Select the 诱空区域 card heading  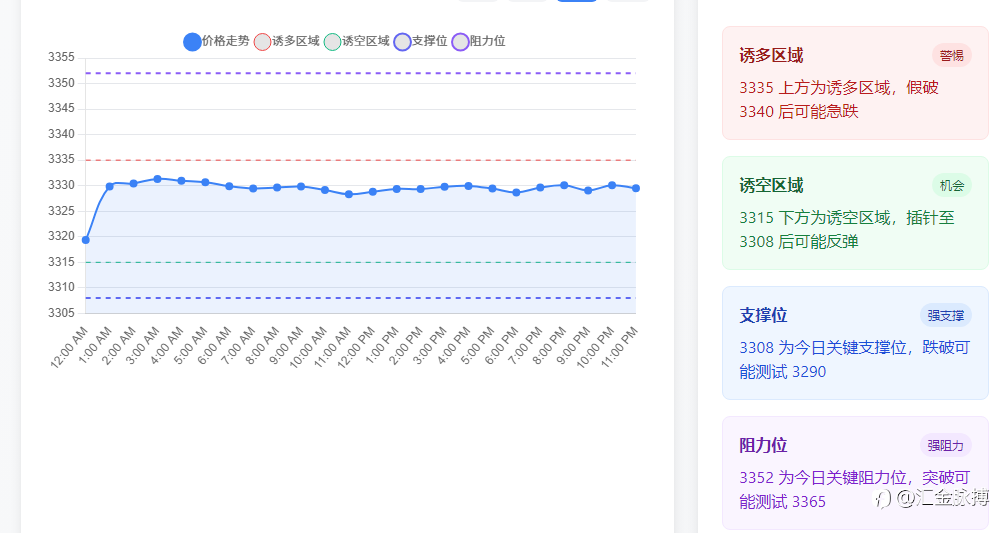(771, 186)
